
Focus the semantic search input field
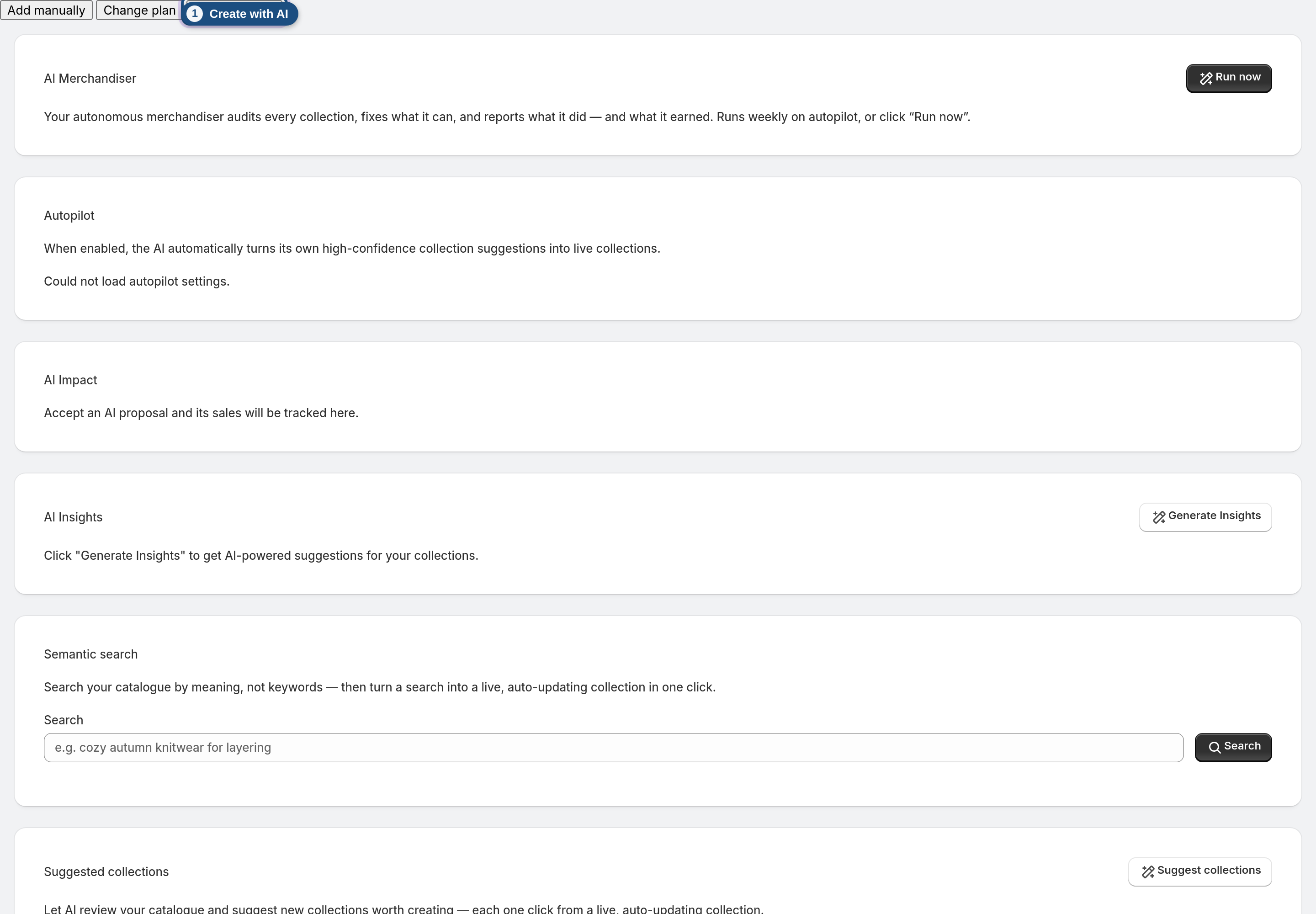(x=613, y=747)
